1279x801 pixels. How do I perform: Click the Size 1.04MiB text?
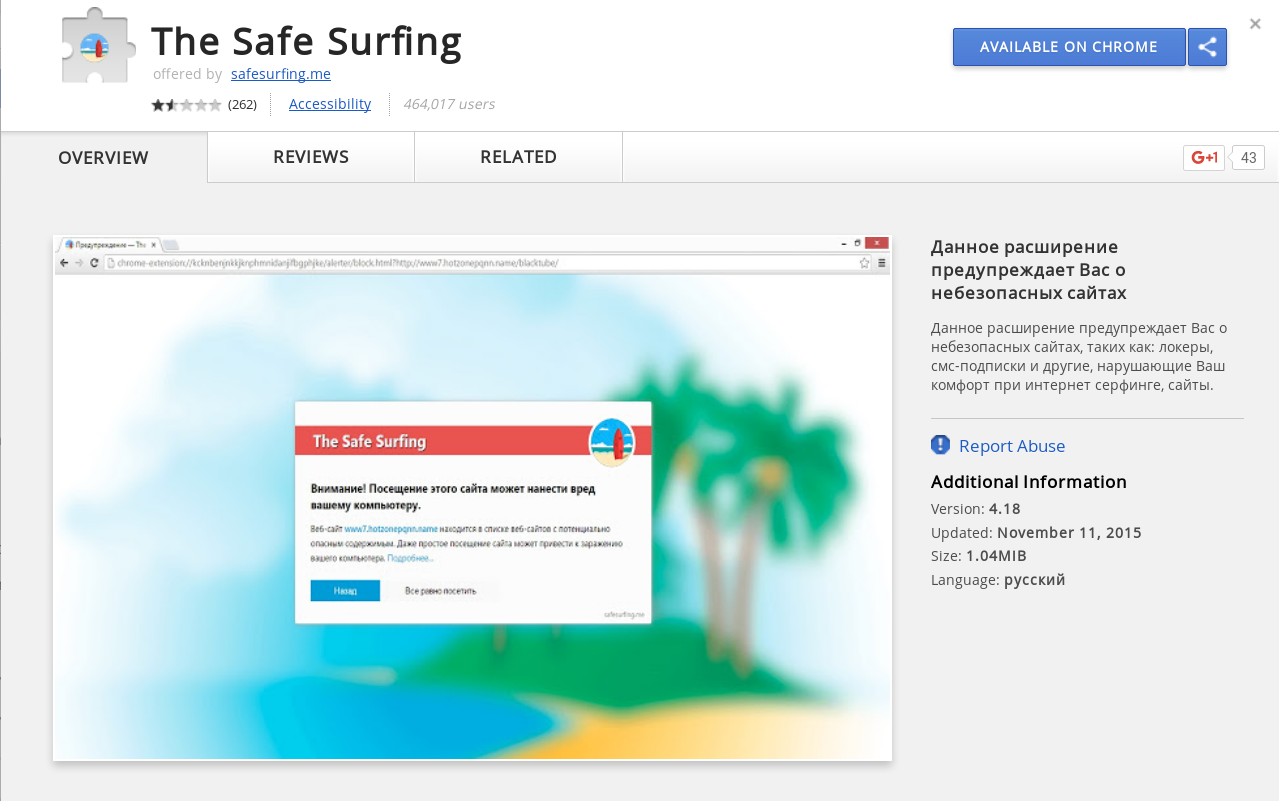point(979,556)
